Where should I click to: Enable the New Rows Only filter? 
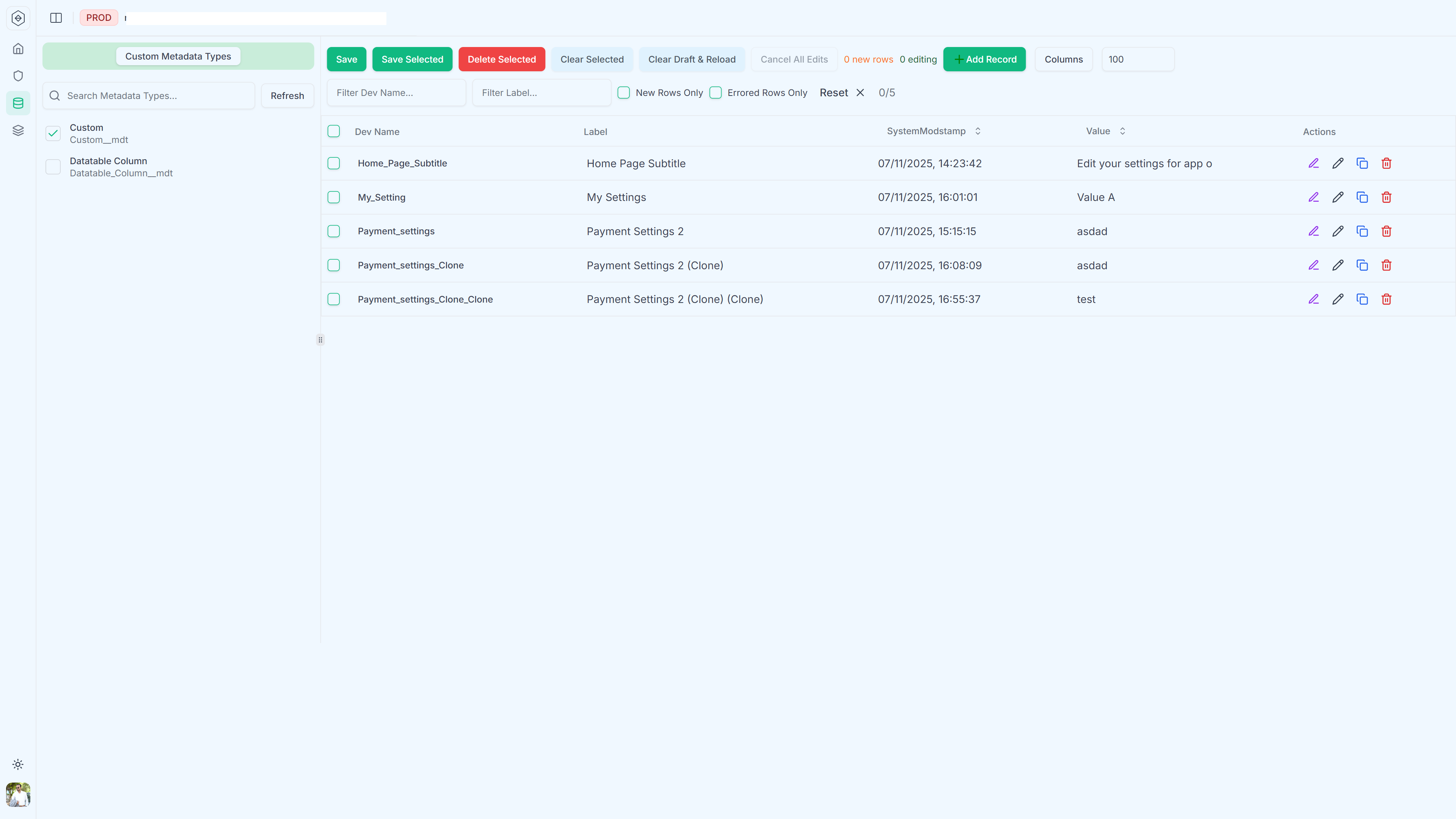point(623,92)
